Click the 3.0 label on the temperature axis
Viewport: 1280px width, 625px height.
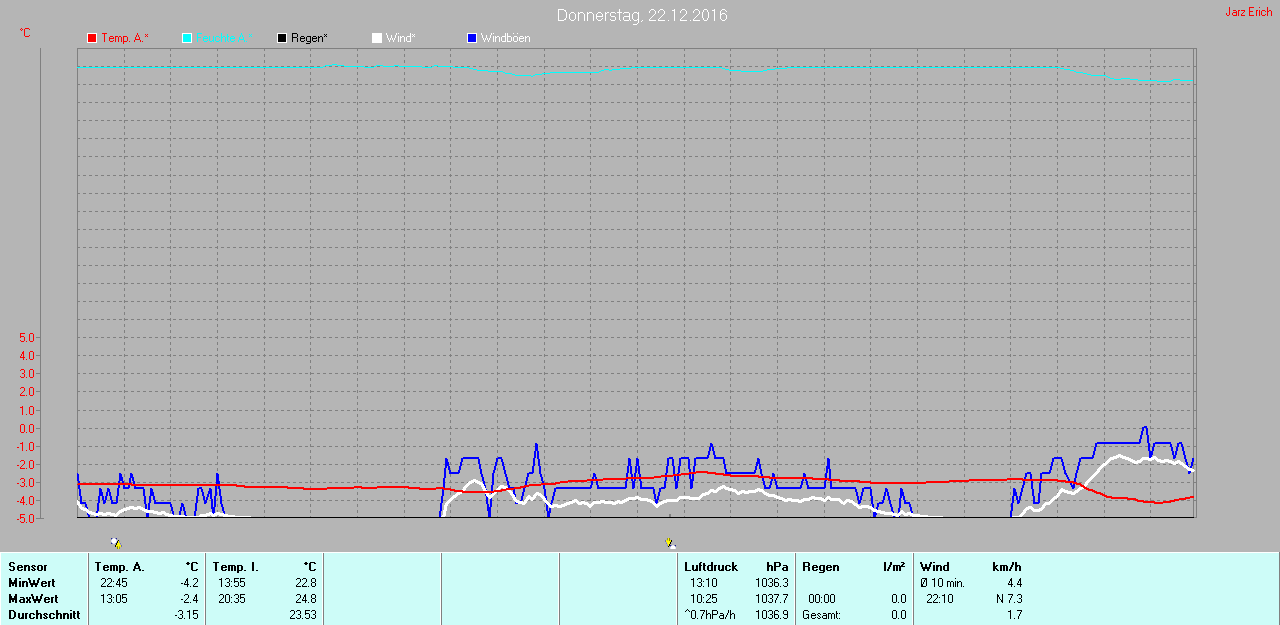point(26,374)
